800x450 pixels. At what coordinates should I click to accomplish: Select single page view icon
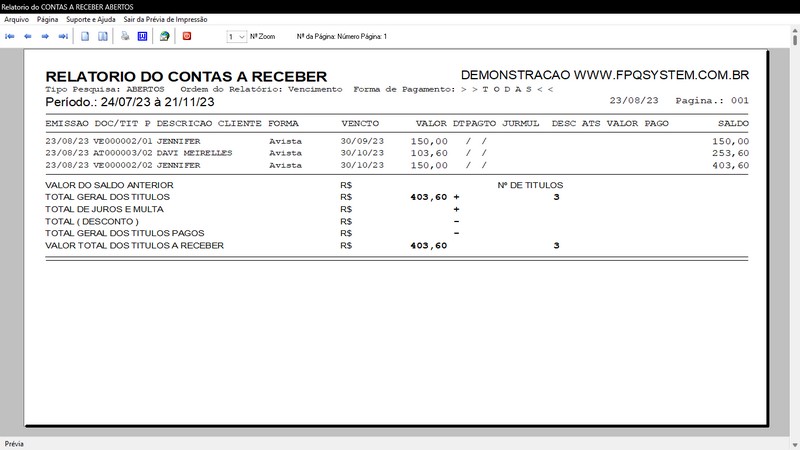[85, 36]
